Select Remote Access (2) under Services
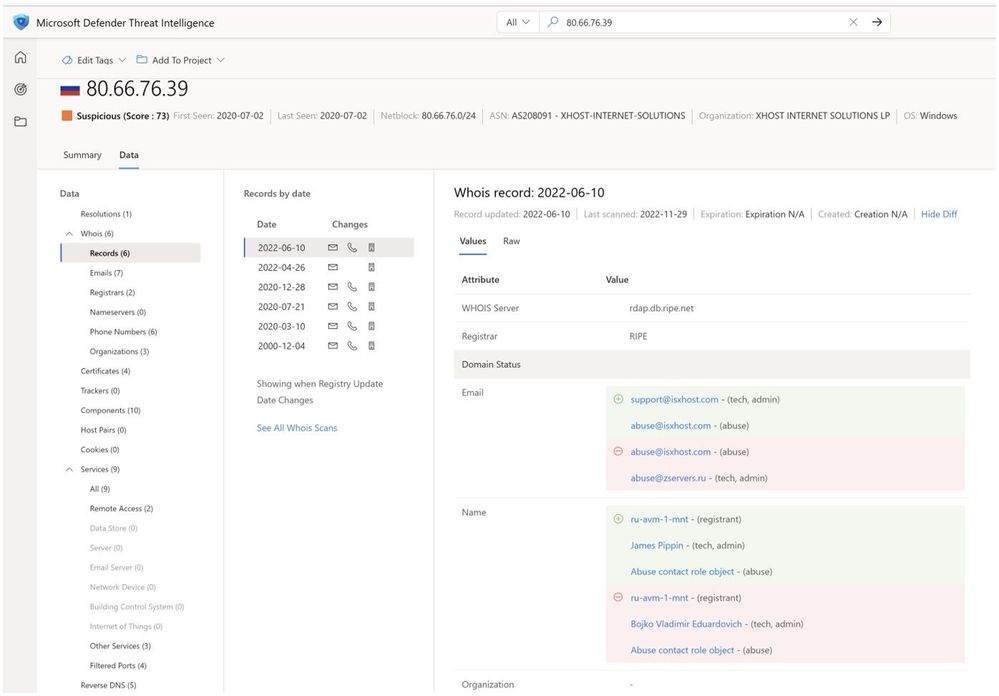 (x=121, y=509)
